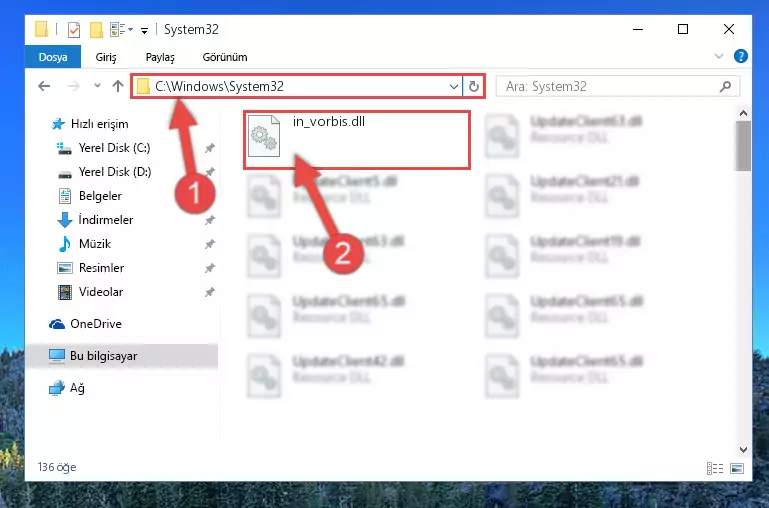Click the vertical scrollbar thumb
This screenshot has height=508, width=769.
tap(743, 146)
